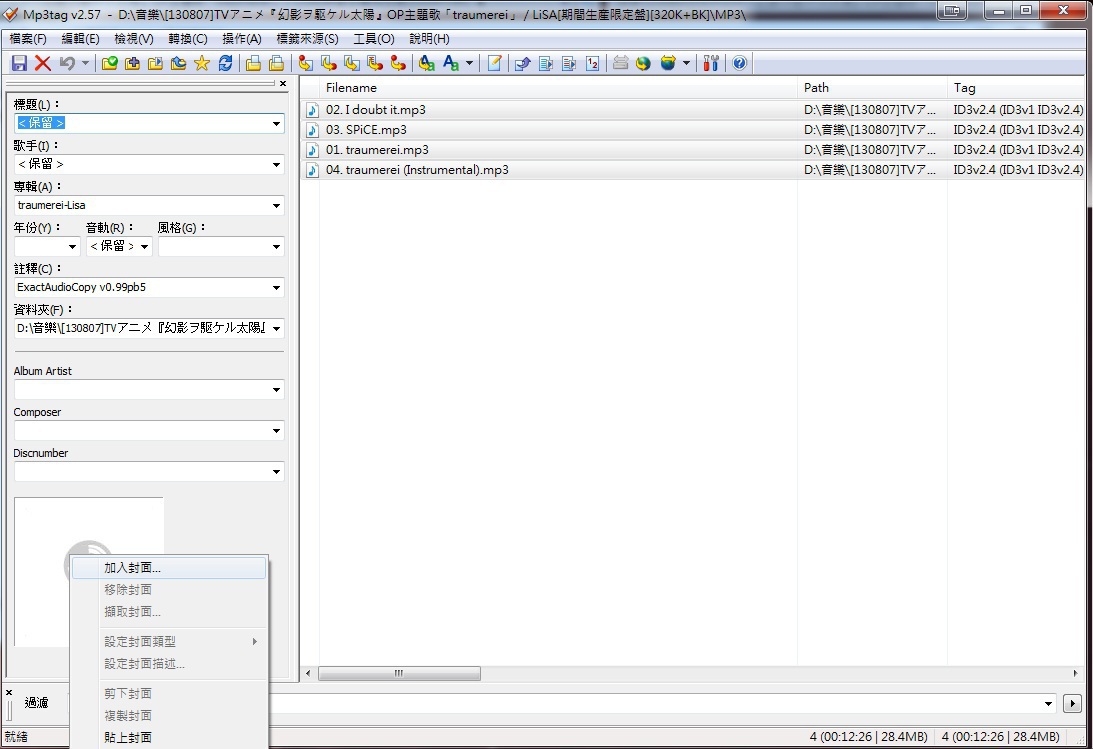The width and height of the screenshot is (1093, 749).
Task: Open the 年份 (Year) dropdown
Action: click(72, 247)
